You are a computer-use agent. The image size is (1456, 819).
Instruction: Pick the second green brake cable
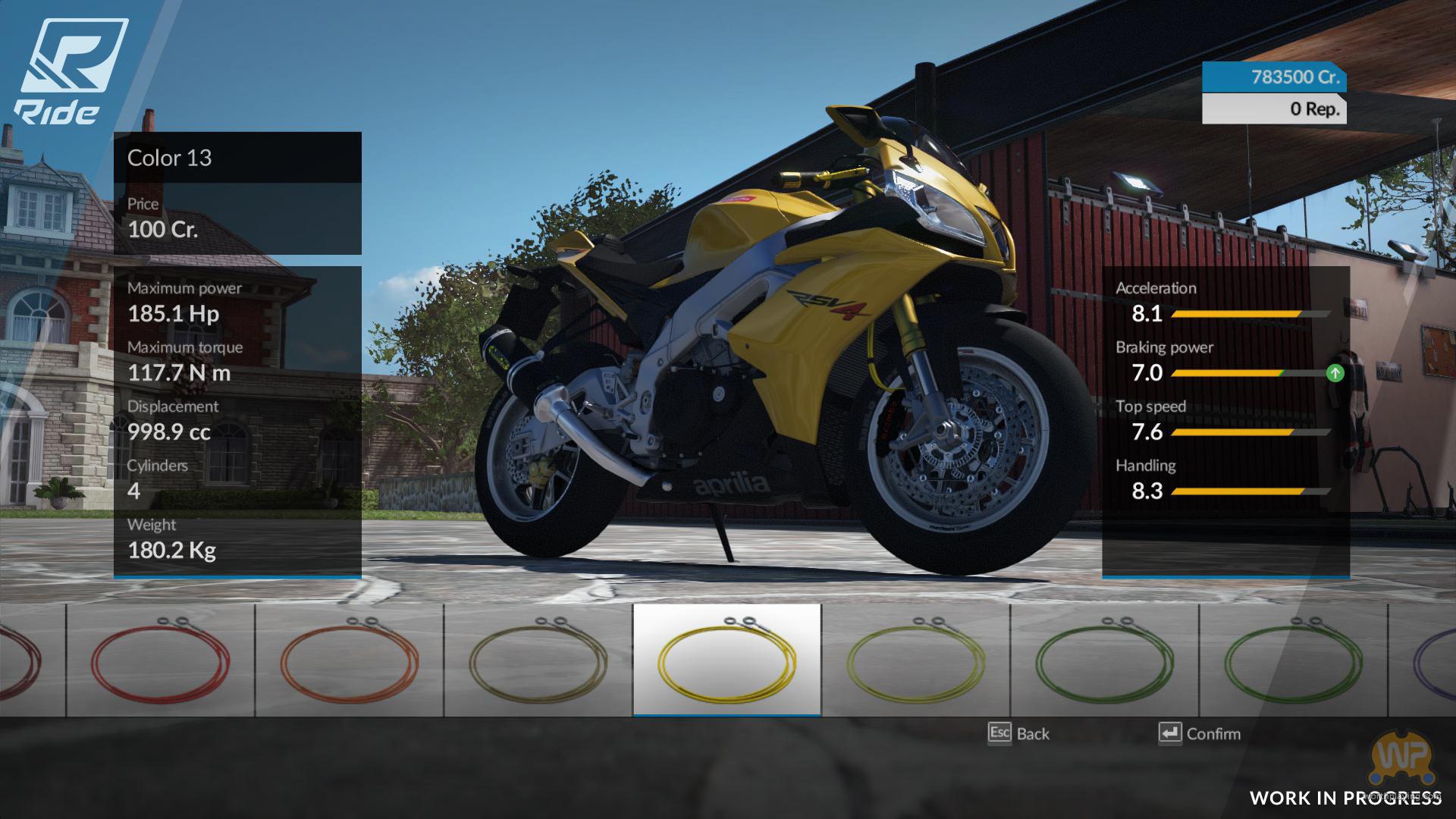click(1293, 660)
